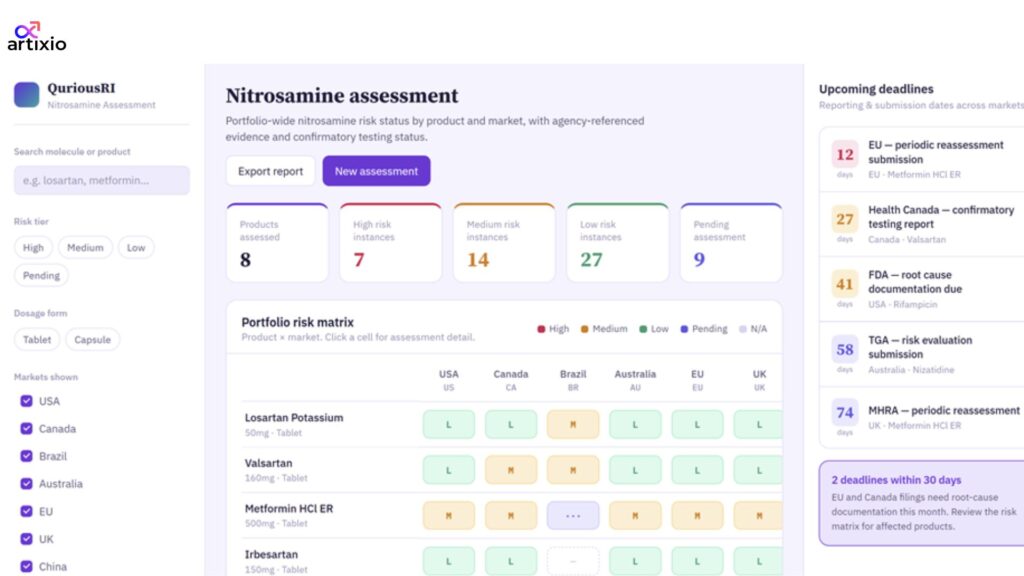Screen dimensions: 1024x576
Task: Open Valsartan Australia low cell
Action: pos(635,470)
